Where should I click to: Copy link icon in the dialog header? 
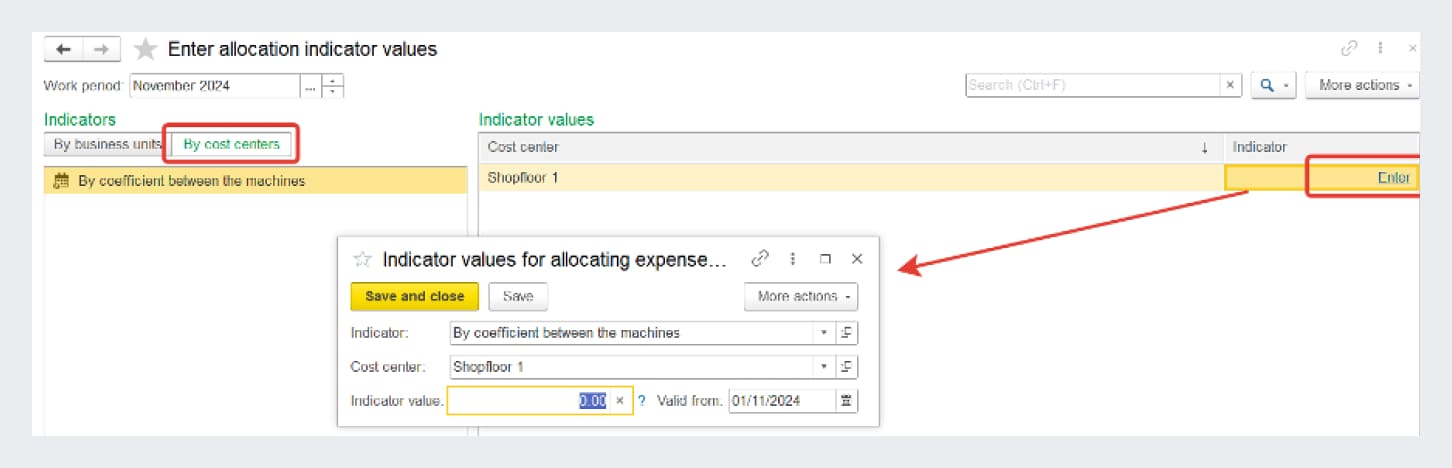pos(760,259)
